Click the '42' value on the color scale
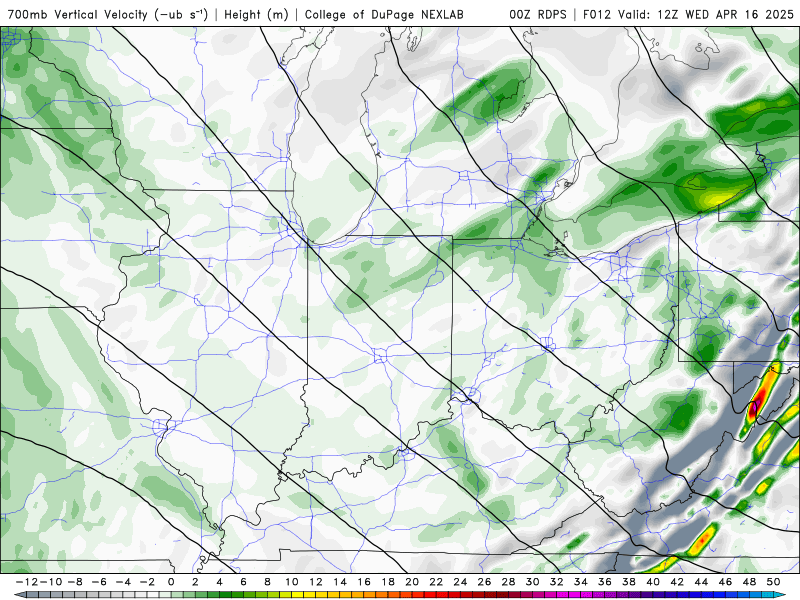 click(677, 582)
